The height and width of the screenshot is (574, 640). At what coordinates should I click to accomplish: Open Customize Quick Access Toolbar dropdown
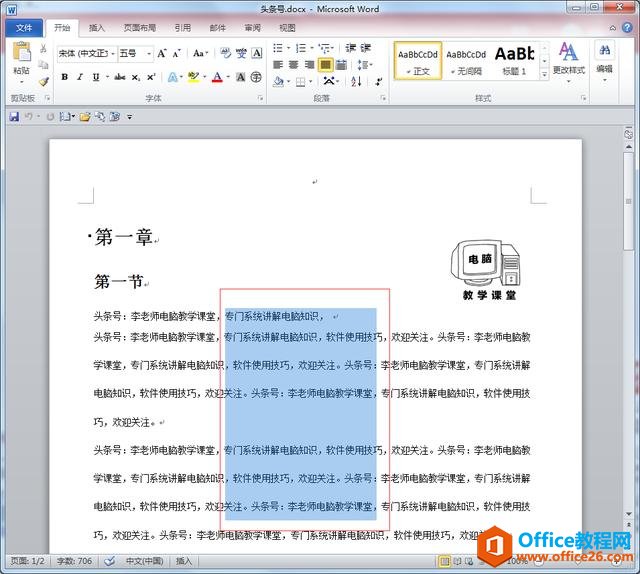pos(129,117)
